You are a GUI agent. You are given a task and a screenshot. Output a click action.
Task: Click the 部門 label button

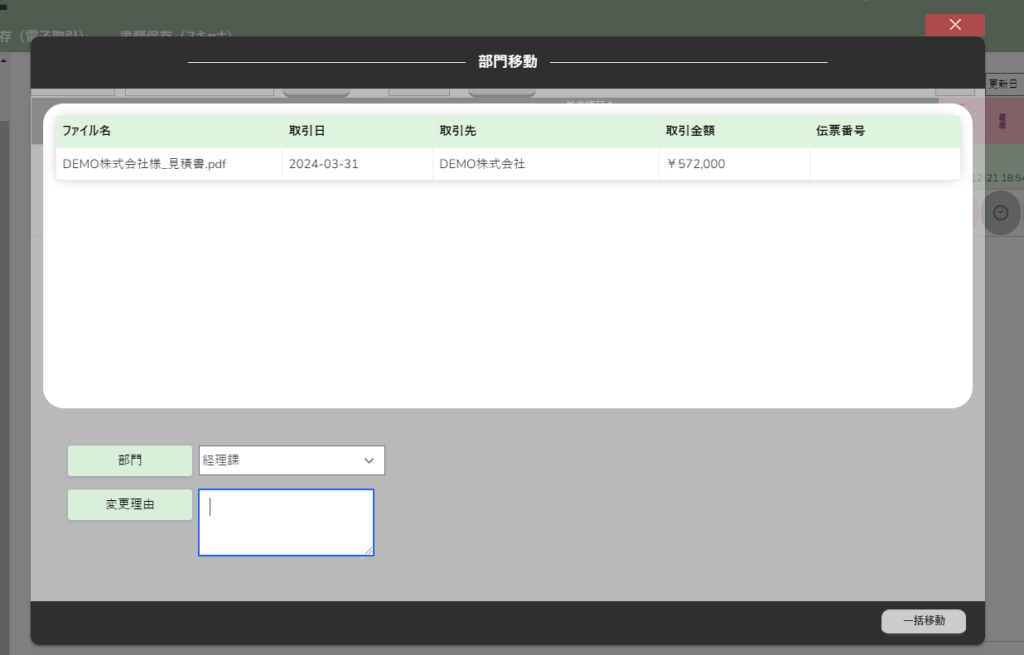click(130, 461)
